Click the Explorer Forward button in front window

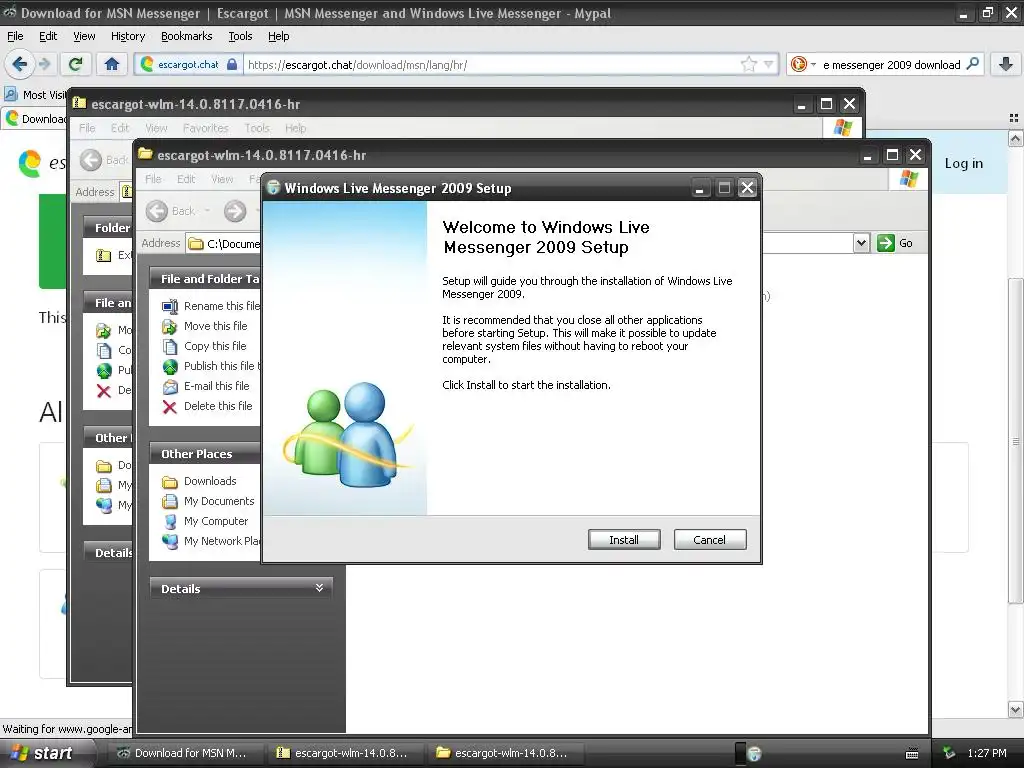click(235, 211)
